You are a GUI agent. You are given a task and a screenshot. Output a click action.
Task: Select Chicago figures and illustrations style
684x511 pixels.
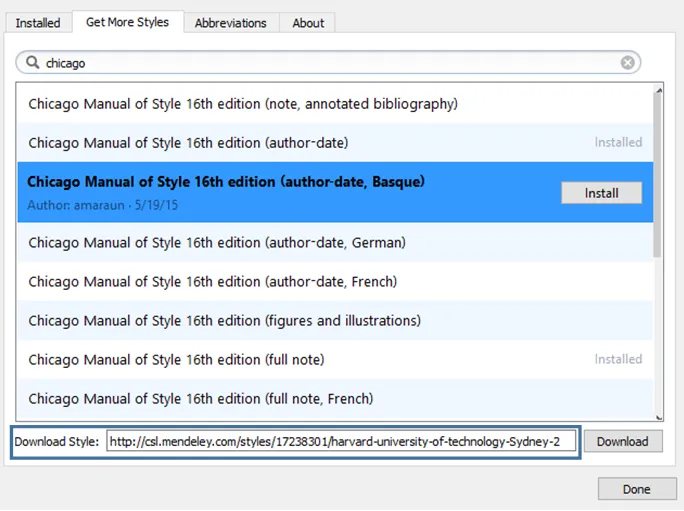(x=335, y=320)
